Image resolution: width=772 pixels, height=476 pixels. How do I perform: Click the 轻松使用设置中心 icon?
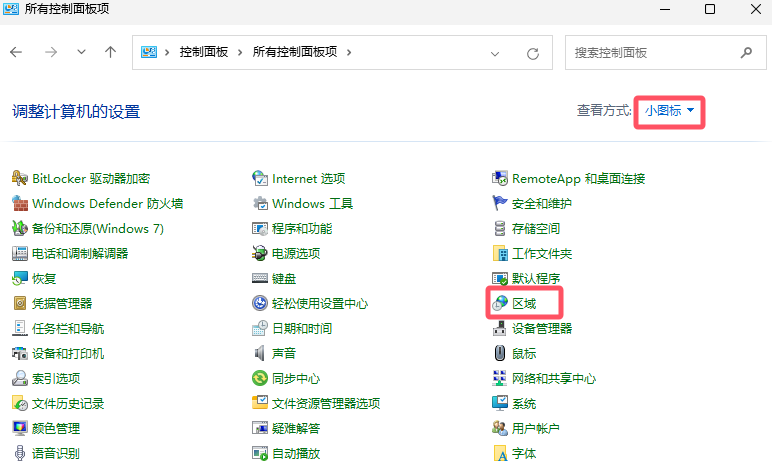coord(259,303)
